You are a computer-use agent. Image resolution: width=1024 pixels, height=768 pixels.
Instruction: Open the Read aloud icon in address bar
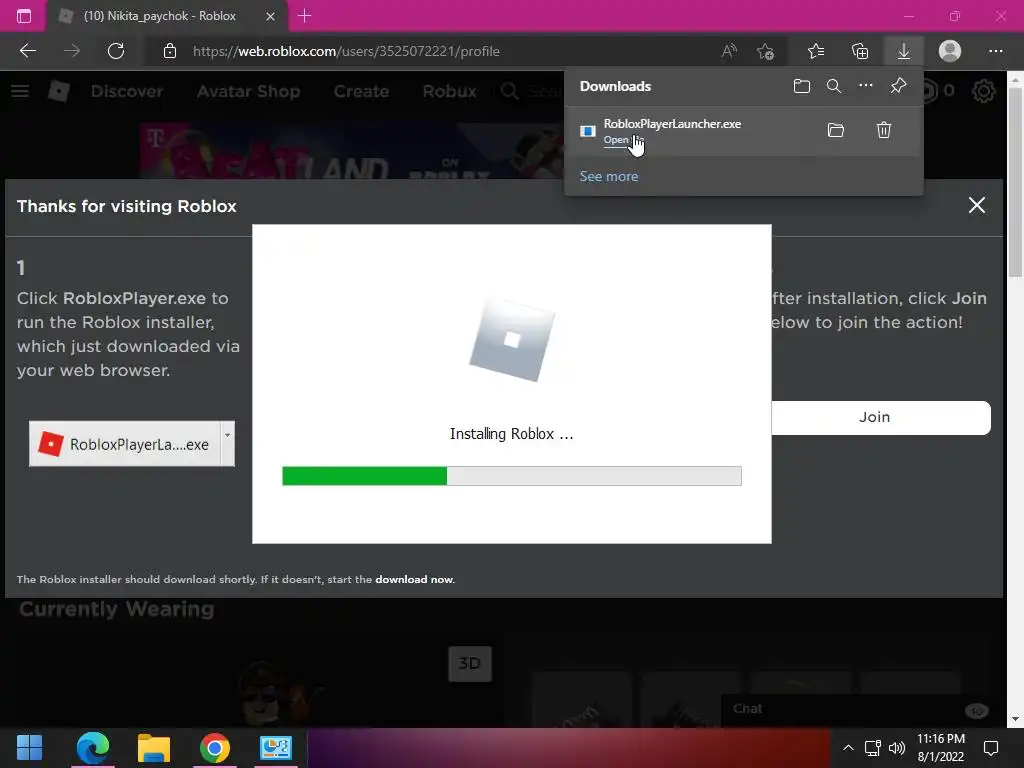pyautogui.click(x=729, y=51)
